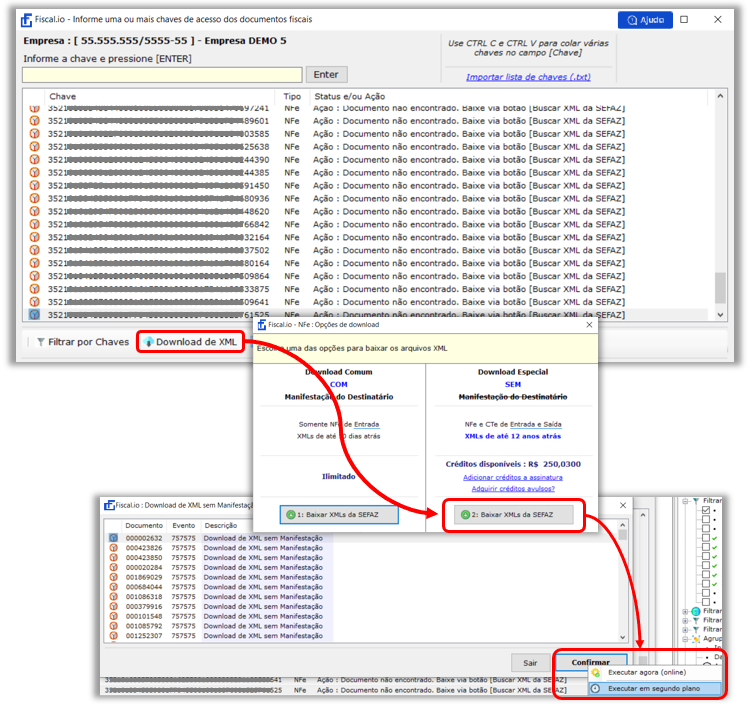Click status icon of key ending 25638
The height and width of the screenshot is (709, 751).
click(34, 147)
